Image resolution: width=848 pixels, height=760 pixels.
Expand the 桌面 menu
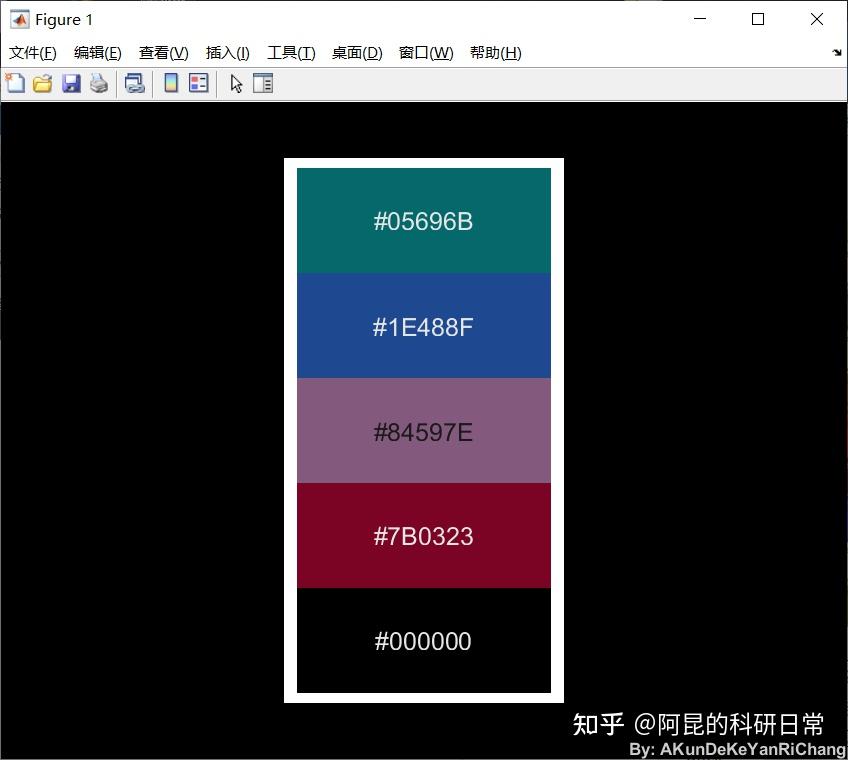click(357, 53)
